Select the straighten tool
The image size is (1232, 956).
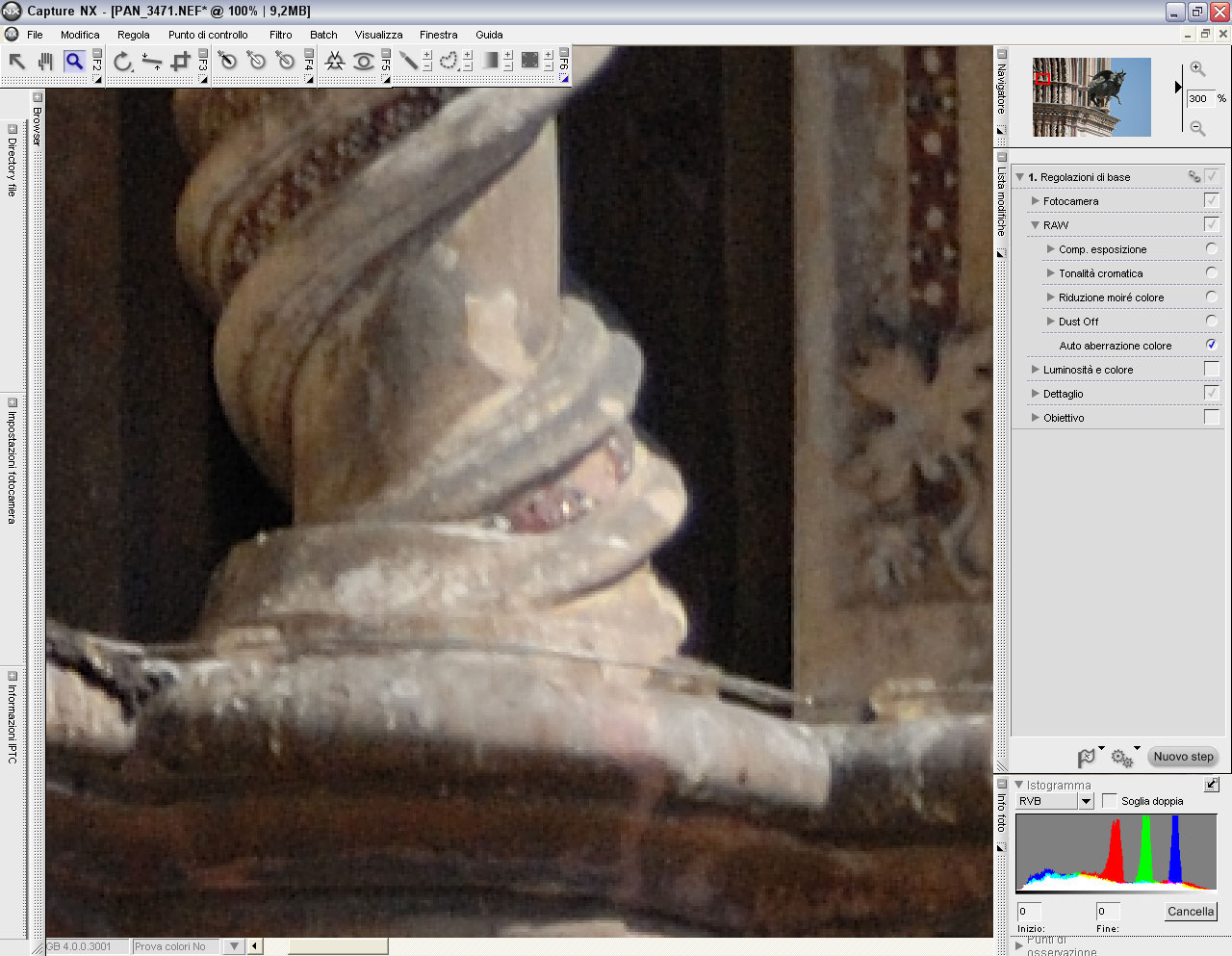151,62
